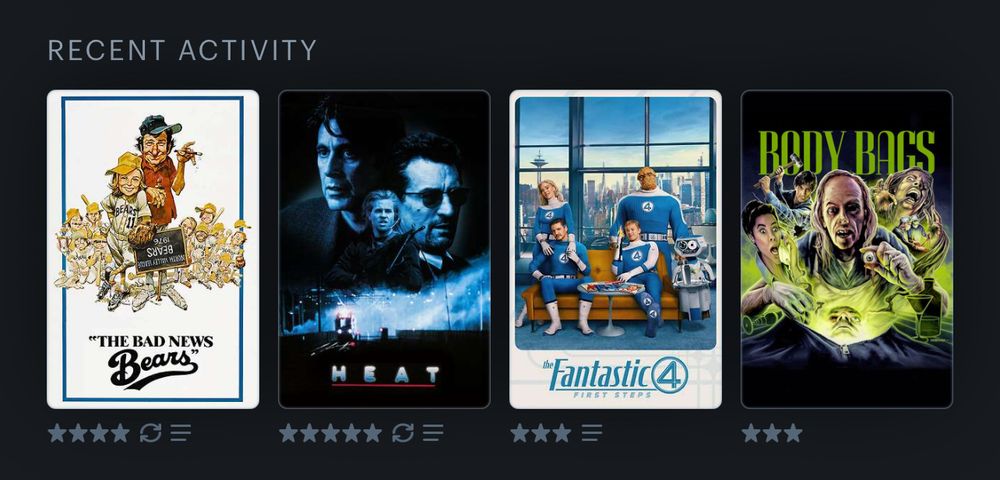The image size is (1000, 480).
Task: Select the middle star below Body Bags
Action: (x=772, y=433)
